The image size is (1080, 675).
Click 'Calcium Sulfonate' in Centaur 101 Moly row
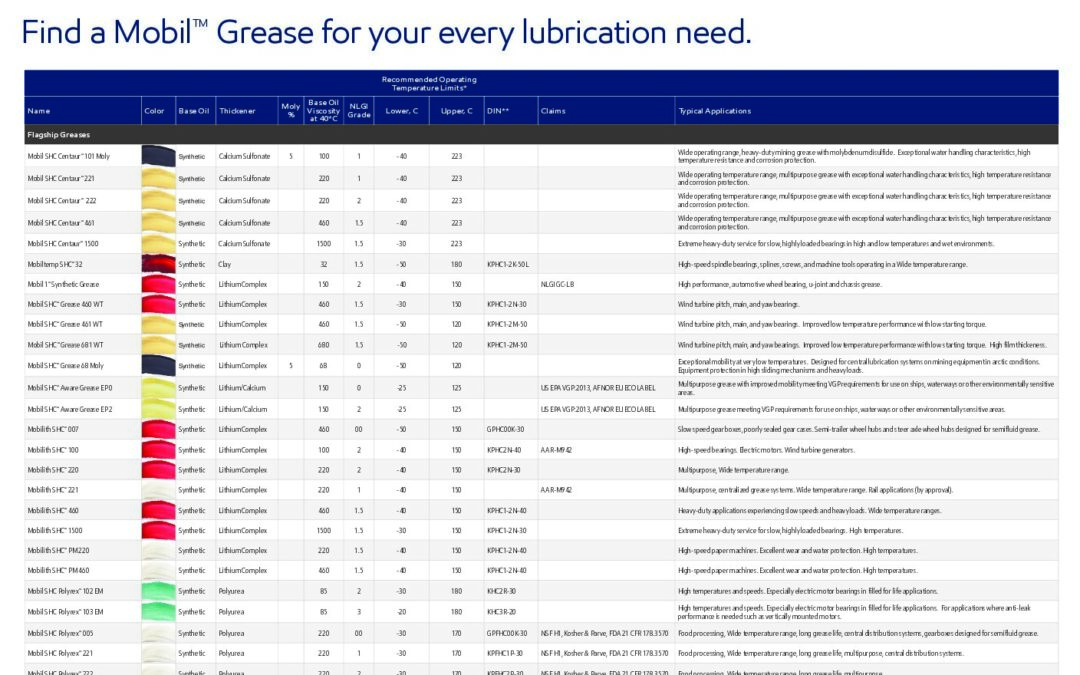[x=245, y=156]
